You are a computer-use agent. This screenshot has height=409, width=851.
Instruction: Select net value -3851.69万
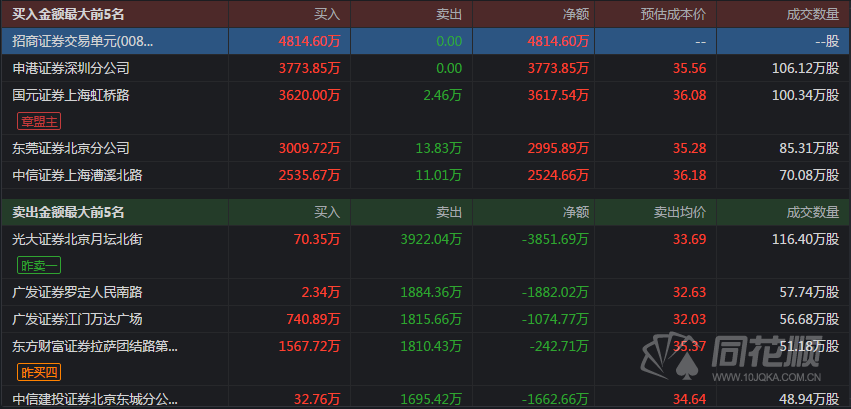[555, 239]
